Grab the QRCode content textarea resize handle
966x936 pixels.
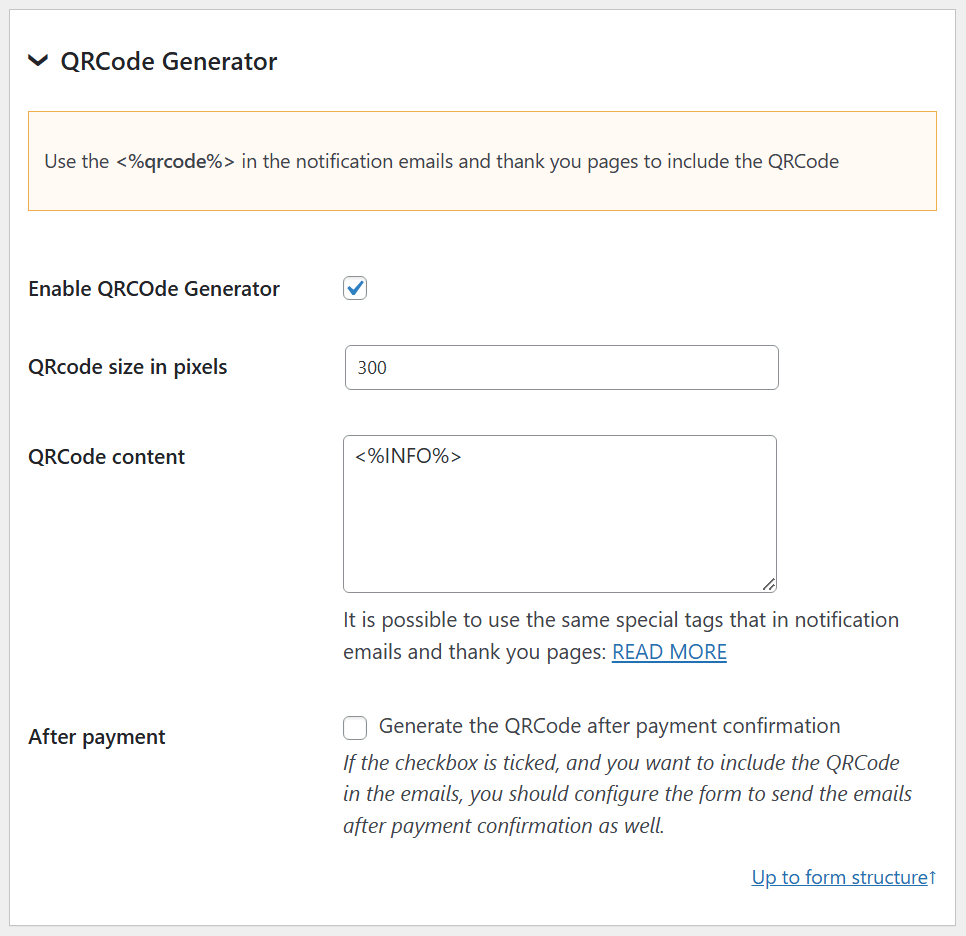coord(768,584)
